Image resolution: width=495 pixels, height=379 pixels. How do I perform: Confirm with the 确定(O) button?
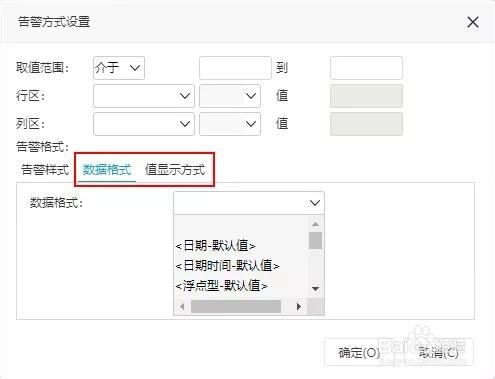point(359,353)
